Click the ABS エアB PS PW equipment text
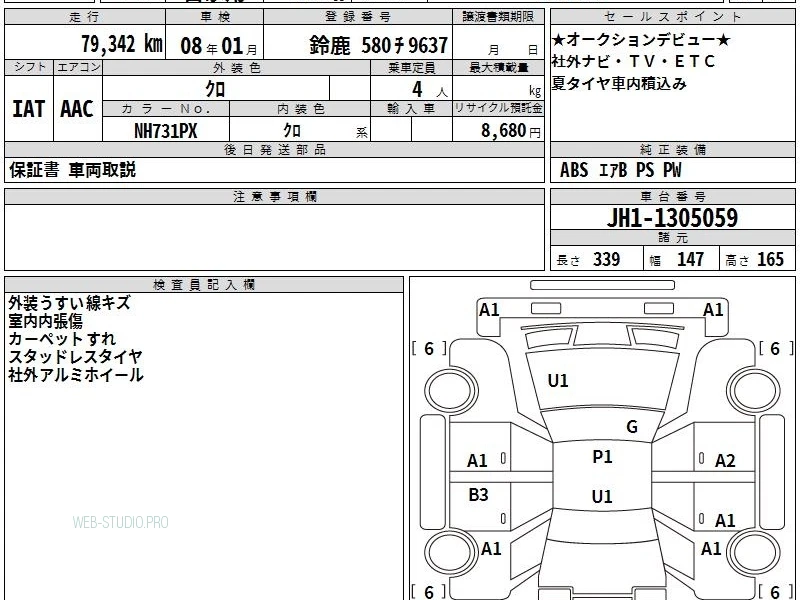 tap(620, 170)
